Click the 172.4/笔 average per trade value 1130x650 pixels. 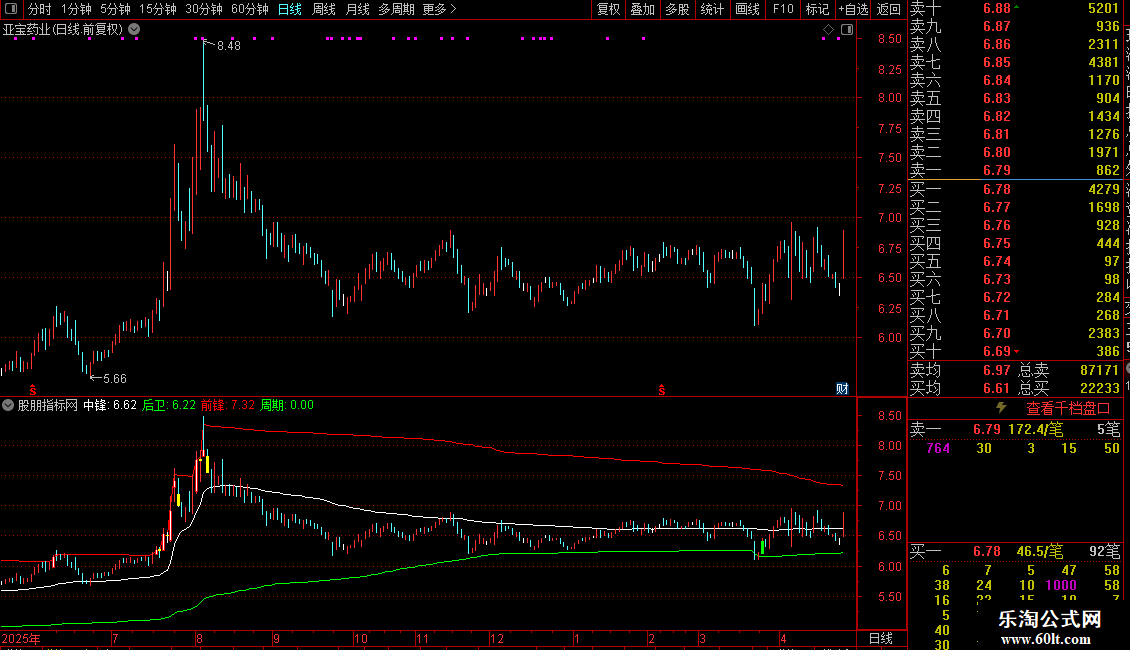(x=1036, y=429)
